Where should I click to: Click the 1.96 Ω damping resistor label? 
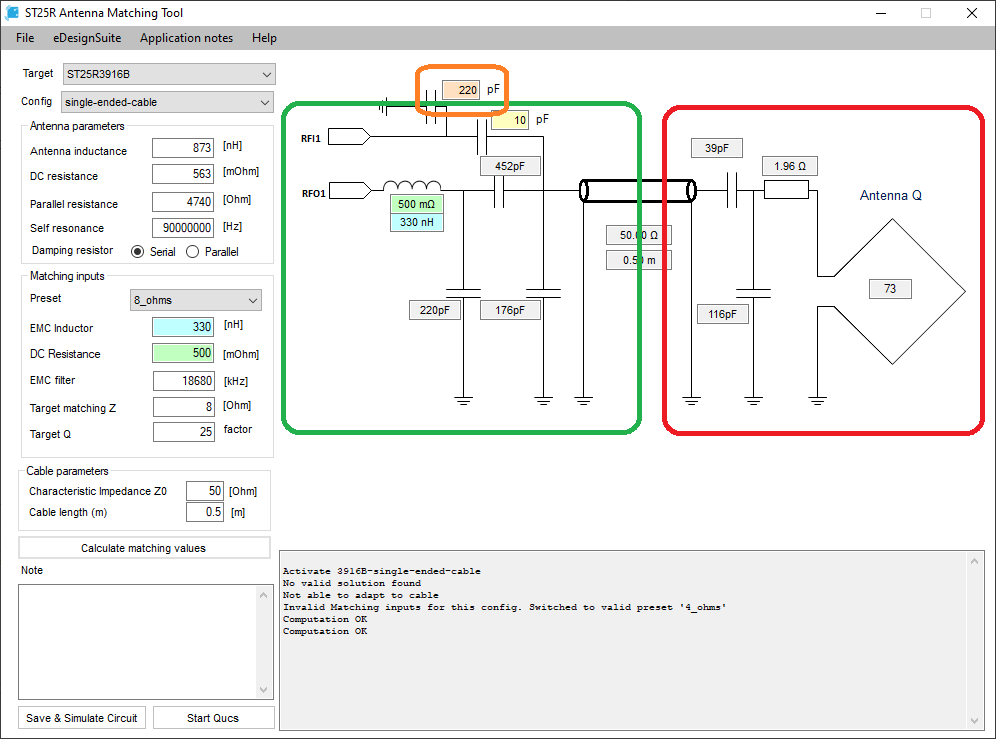(790, 166)
